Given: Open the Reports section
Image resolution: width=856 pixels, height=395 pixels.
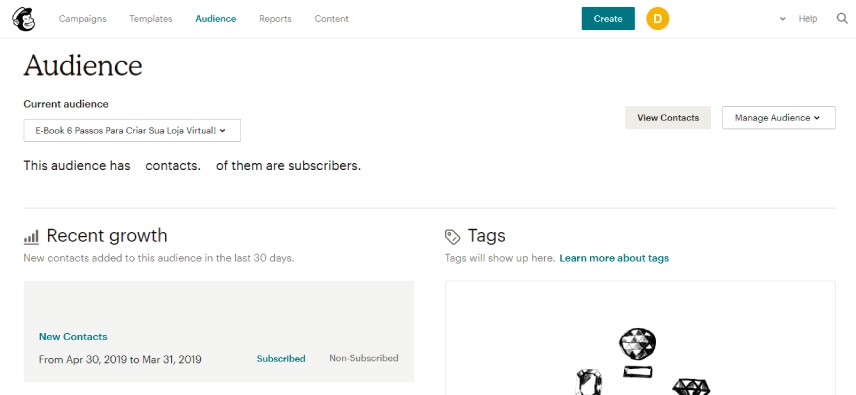Looking at the screenshot, I should 275,19.
